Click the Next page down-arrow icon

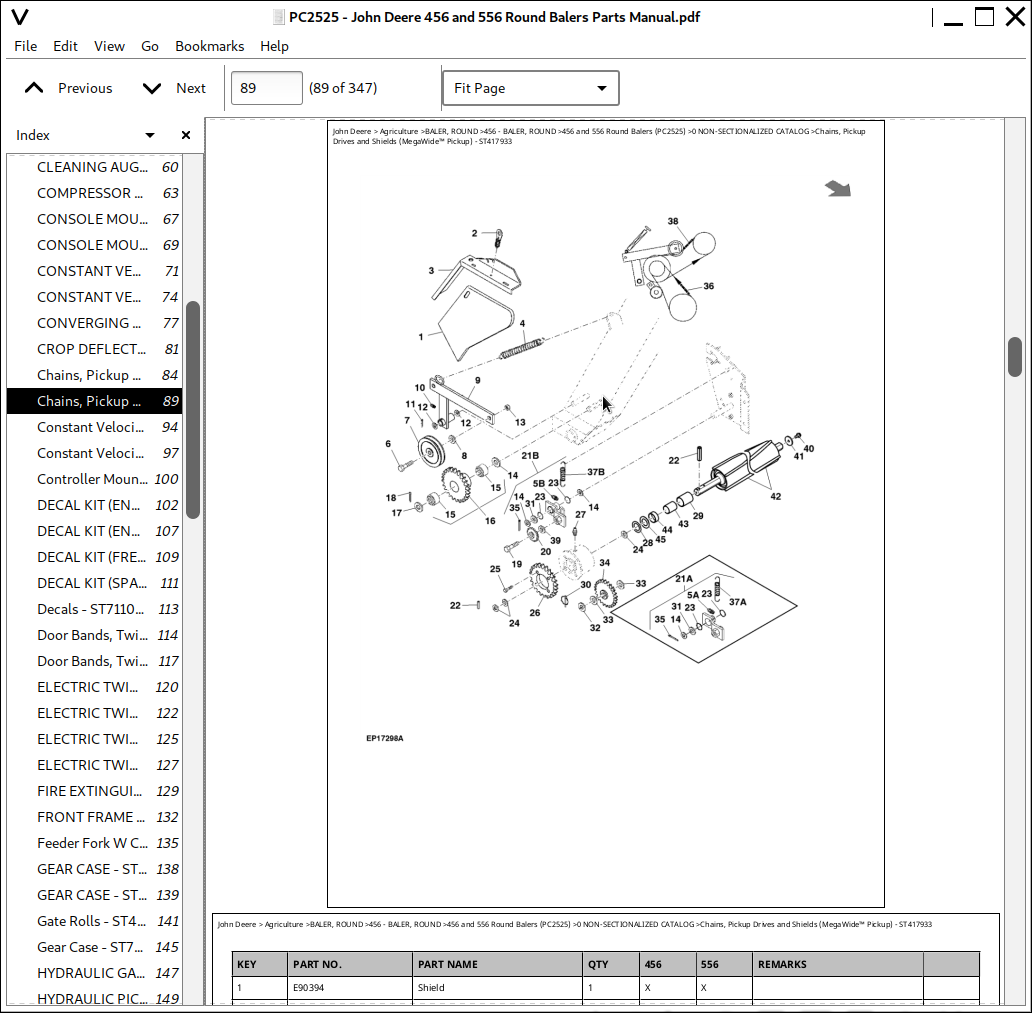[152, 88]
